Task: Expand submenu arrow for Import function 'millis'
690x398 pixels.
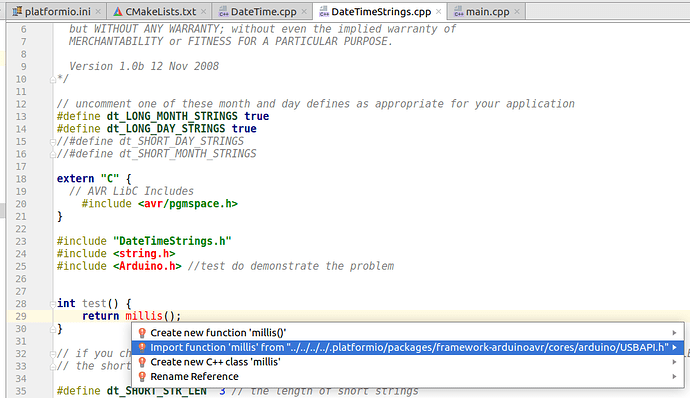Action: click(x=674, y=347)
